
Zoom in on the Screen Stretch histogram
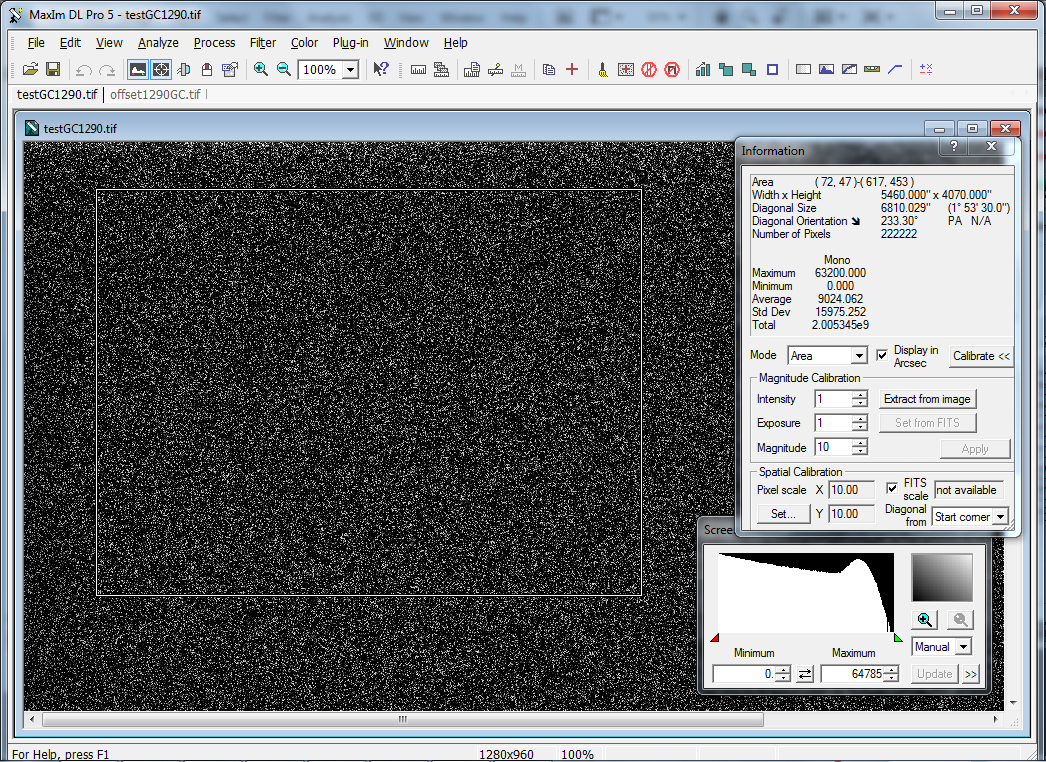[925, 619]
